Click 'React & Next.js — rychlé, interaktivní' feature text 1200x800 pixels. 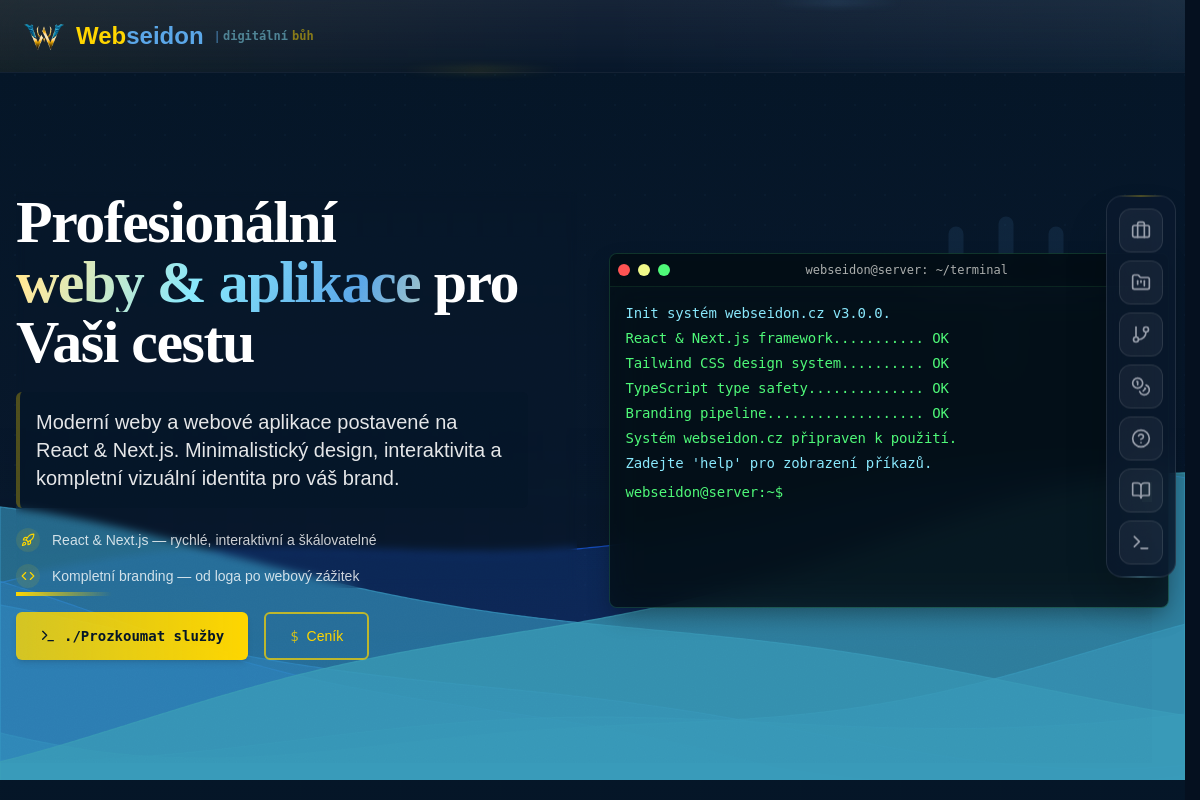[214, 540]
